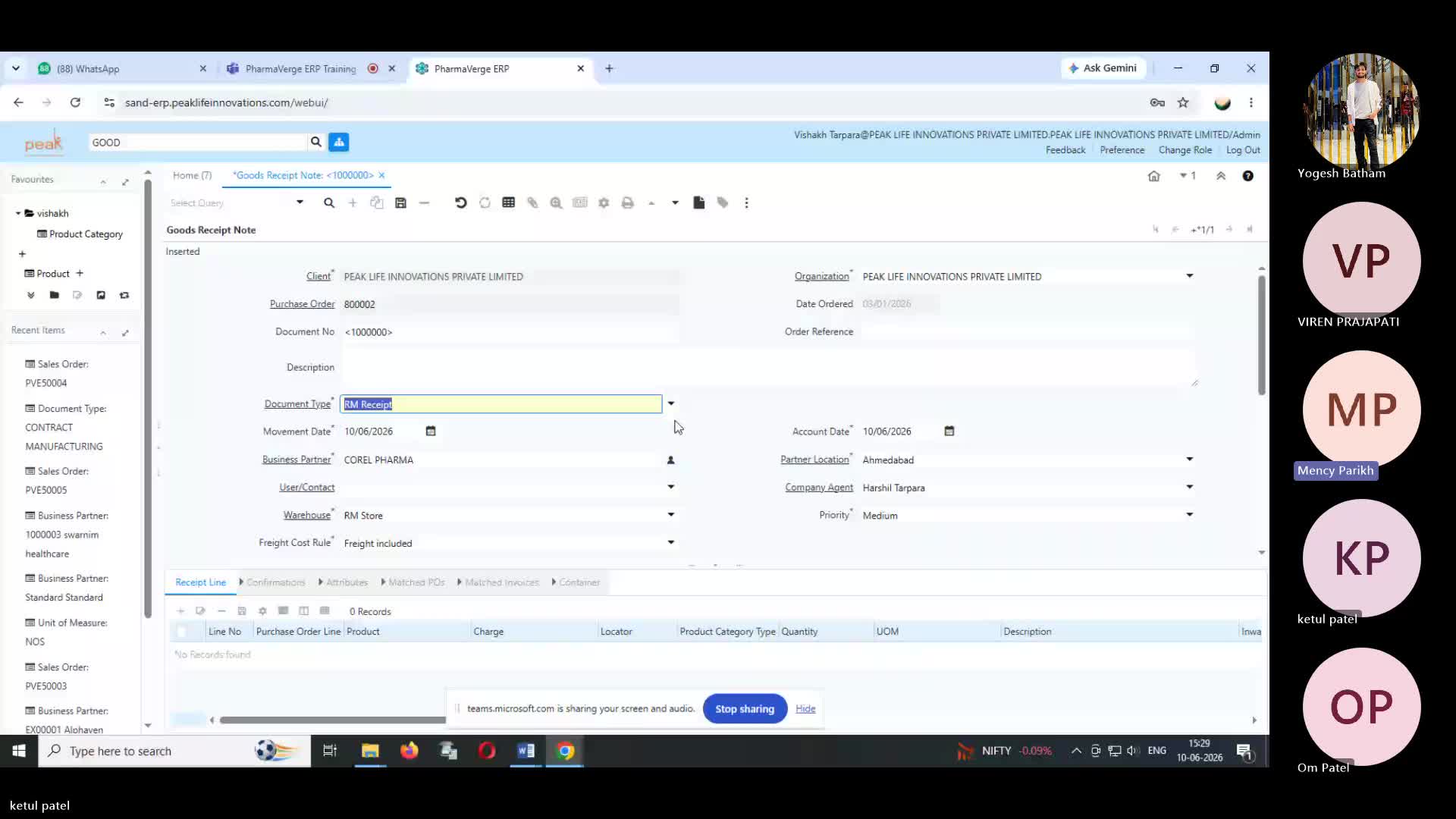This screenshot has width=1456, height=819.
Task: Open the Organization dropdown arrow
Action: tap(1190, 276)
